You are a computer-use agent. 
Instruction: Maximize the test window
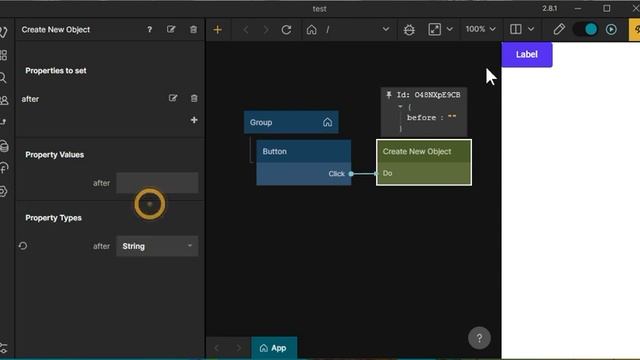coord(607,8)
